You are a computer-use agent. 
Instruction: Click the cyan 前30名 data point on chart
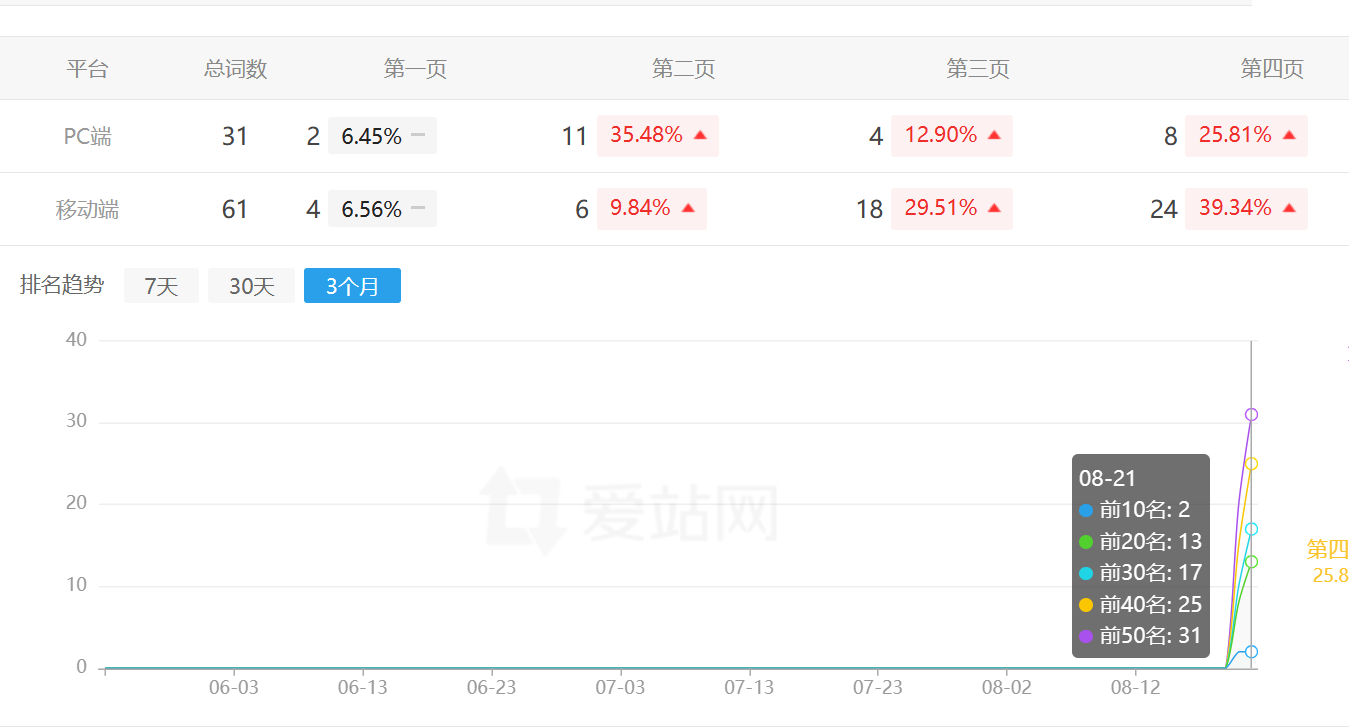click(x=1251, y=529)
